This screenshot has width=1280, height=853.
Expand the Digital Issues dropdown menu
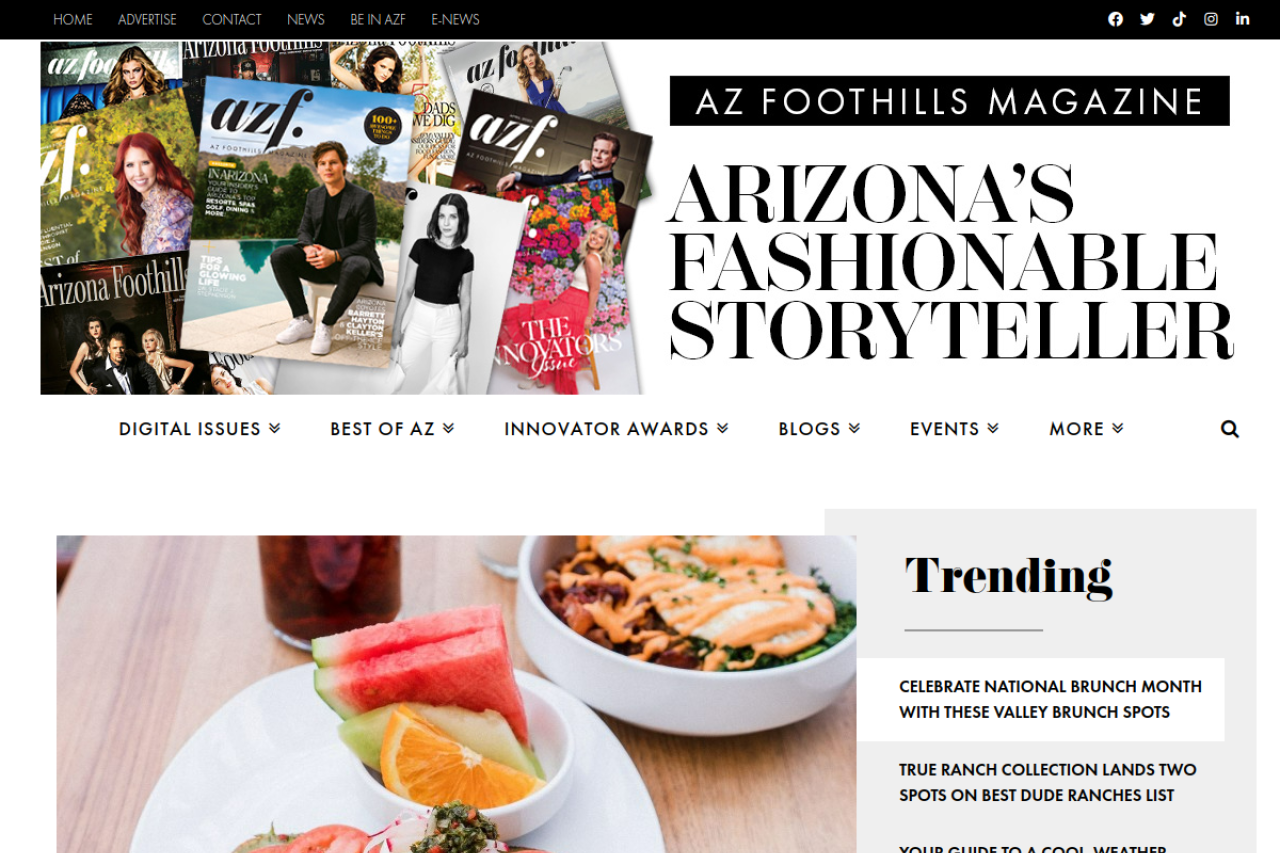(200, 429)
